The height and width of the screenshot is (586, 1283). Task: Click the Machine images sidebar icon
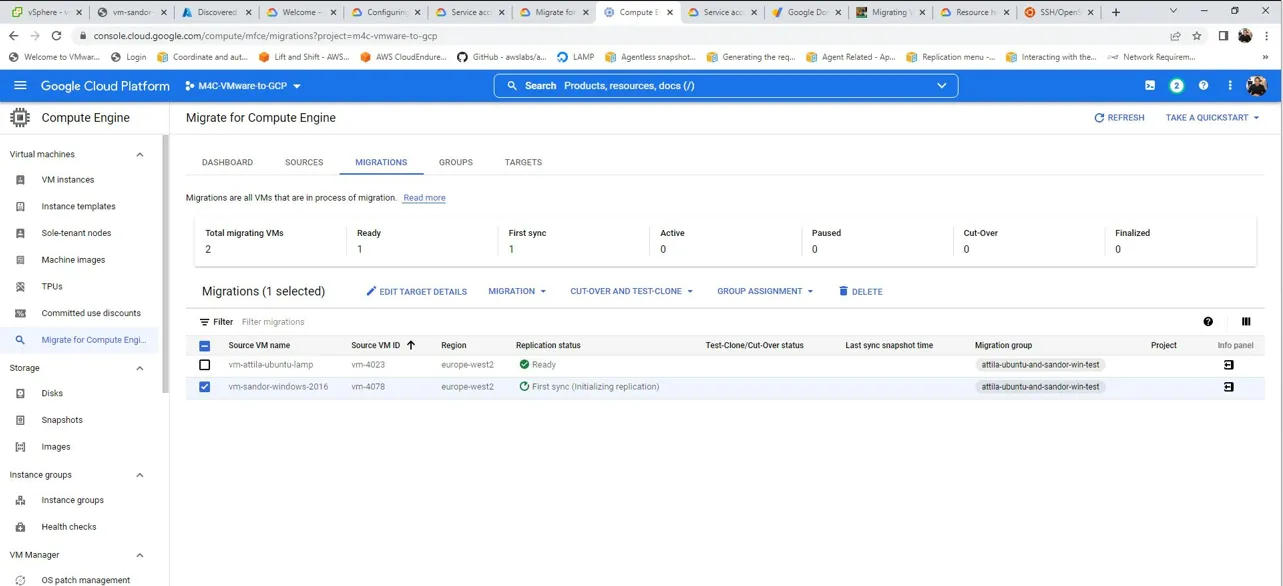pos(20,260)
